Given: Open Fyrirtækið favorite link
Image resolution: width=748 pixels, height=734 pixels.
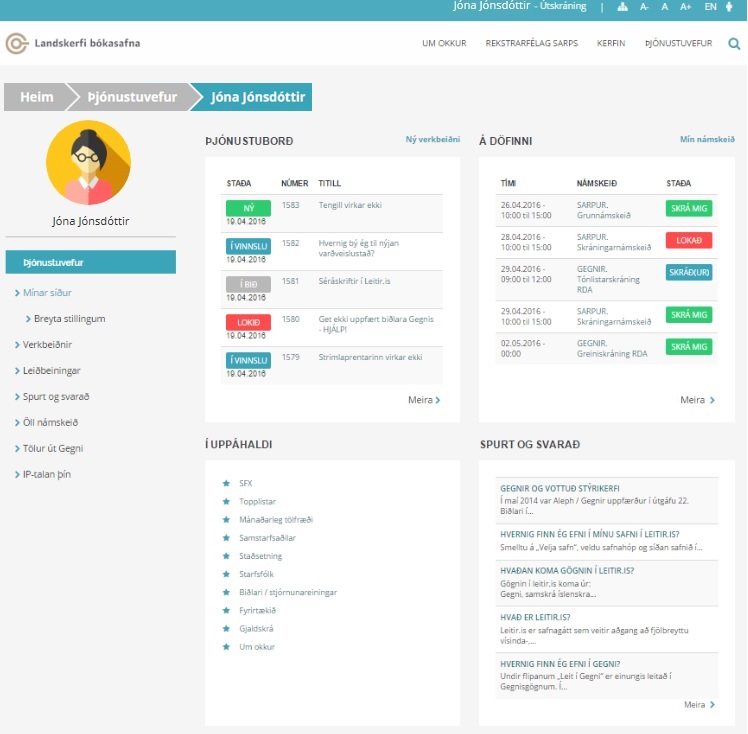Looking at the screenshot, I should 257,610.
